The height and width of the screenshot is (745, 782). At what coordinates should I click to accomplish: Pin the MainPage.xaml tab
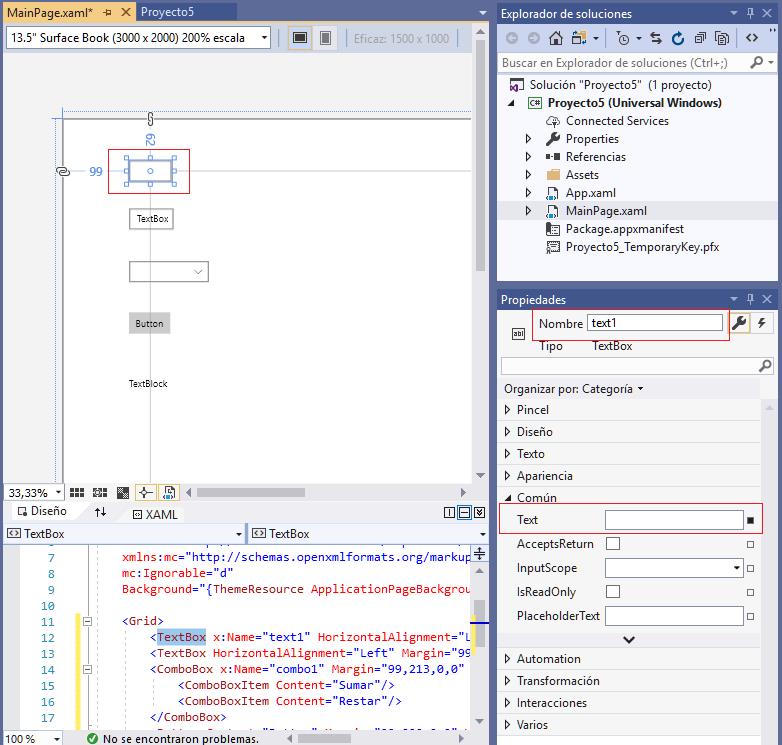(107, 13)
